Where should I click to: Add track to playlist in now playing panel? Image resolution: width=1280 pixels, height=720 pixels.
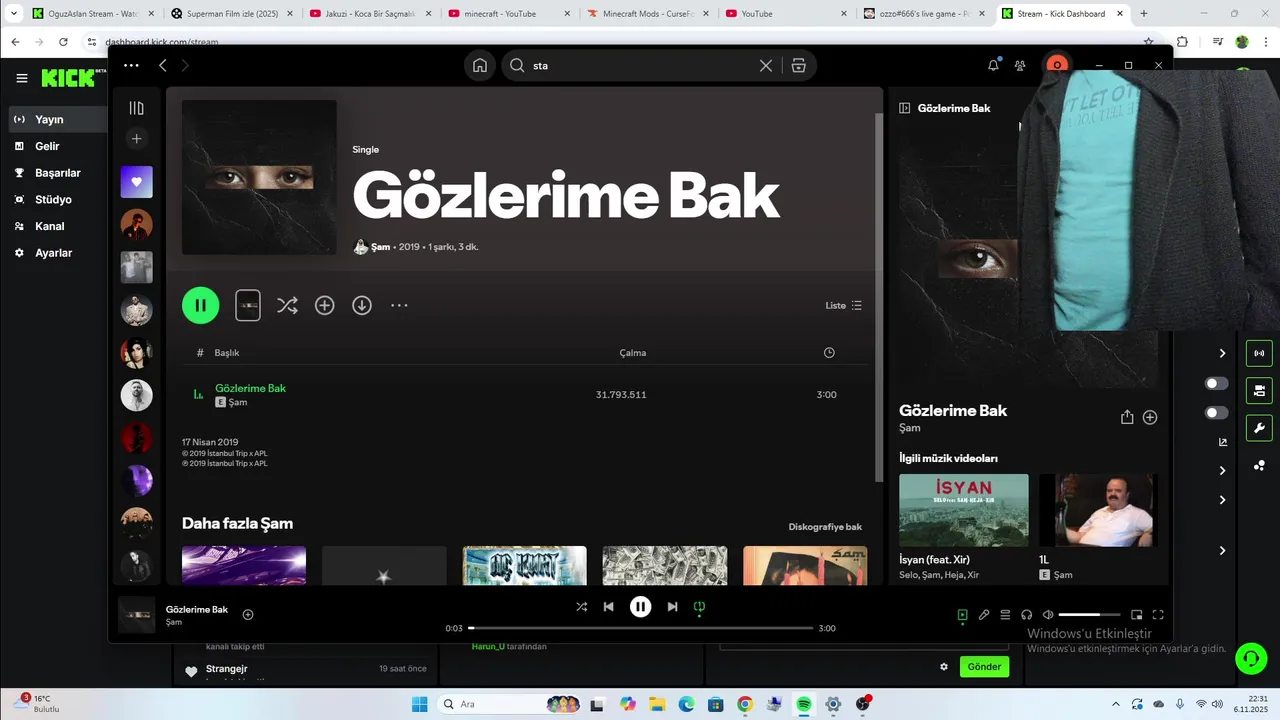tap(1150, 417)
